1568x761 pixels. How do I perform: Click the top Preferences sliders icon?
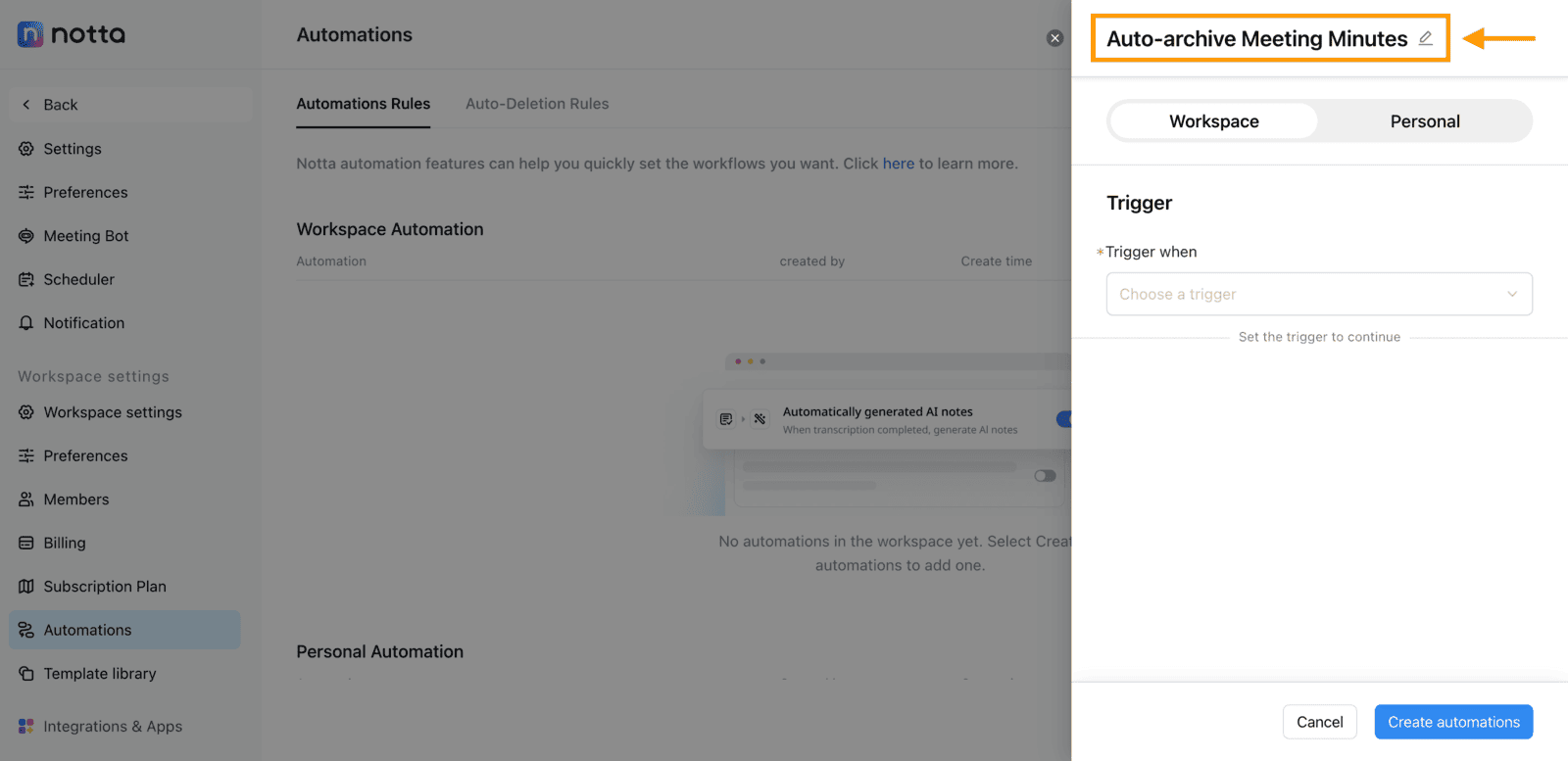[26, 192]
